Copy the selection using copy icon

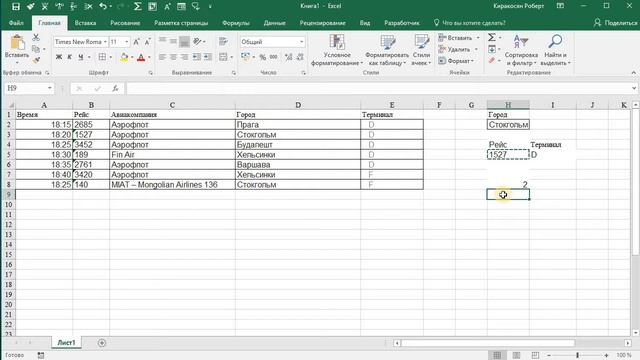click(x=36, y=49)
